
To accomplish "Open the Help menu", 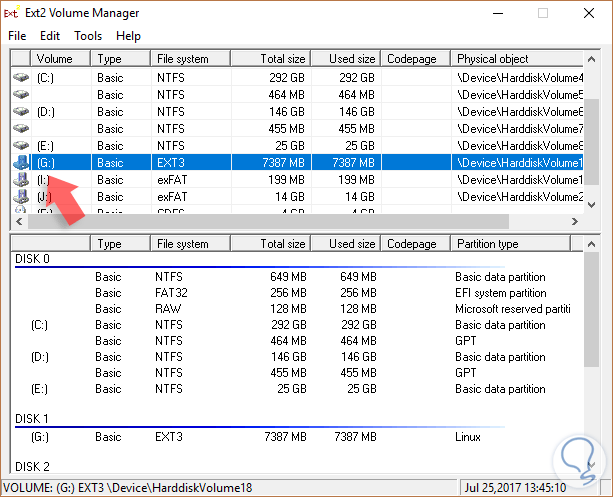I will click(x=128, y=36).
